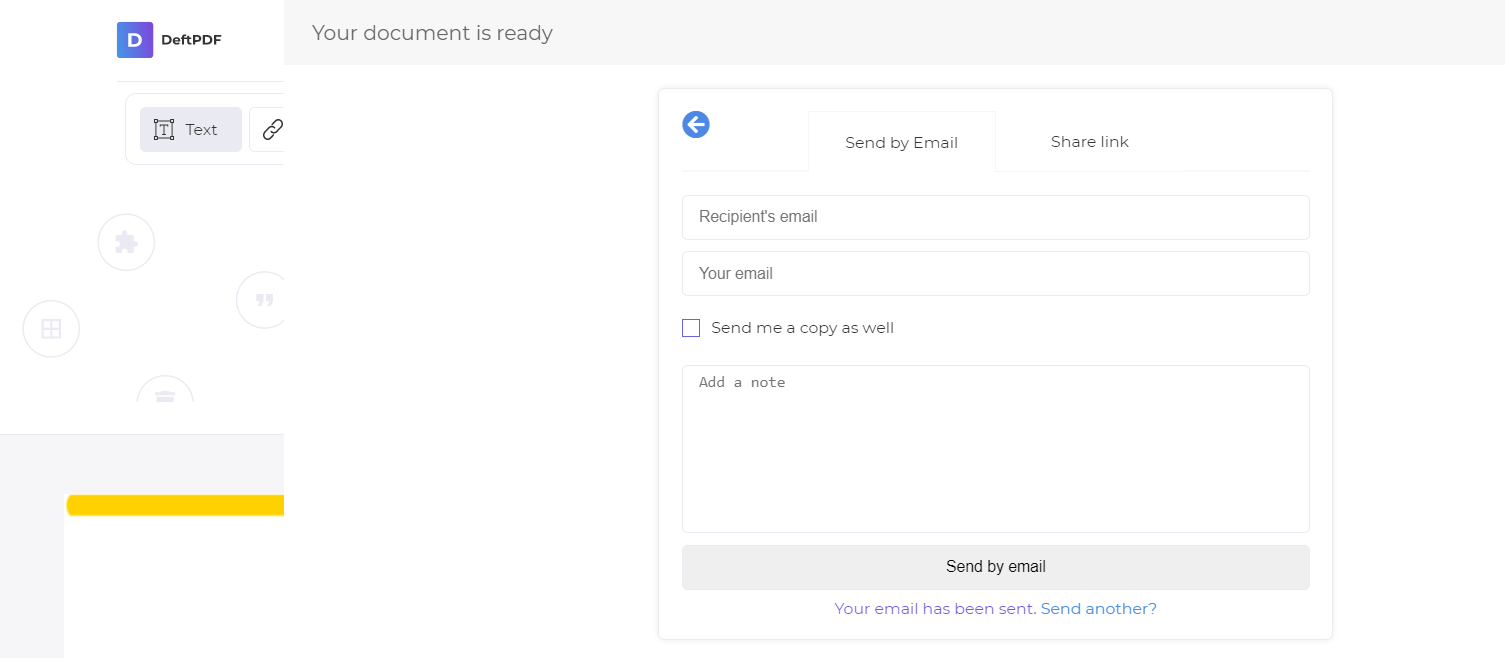Click the yellow highlight on the document

(x=175, y=503)
